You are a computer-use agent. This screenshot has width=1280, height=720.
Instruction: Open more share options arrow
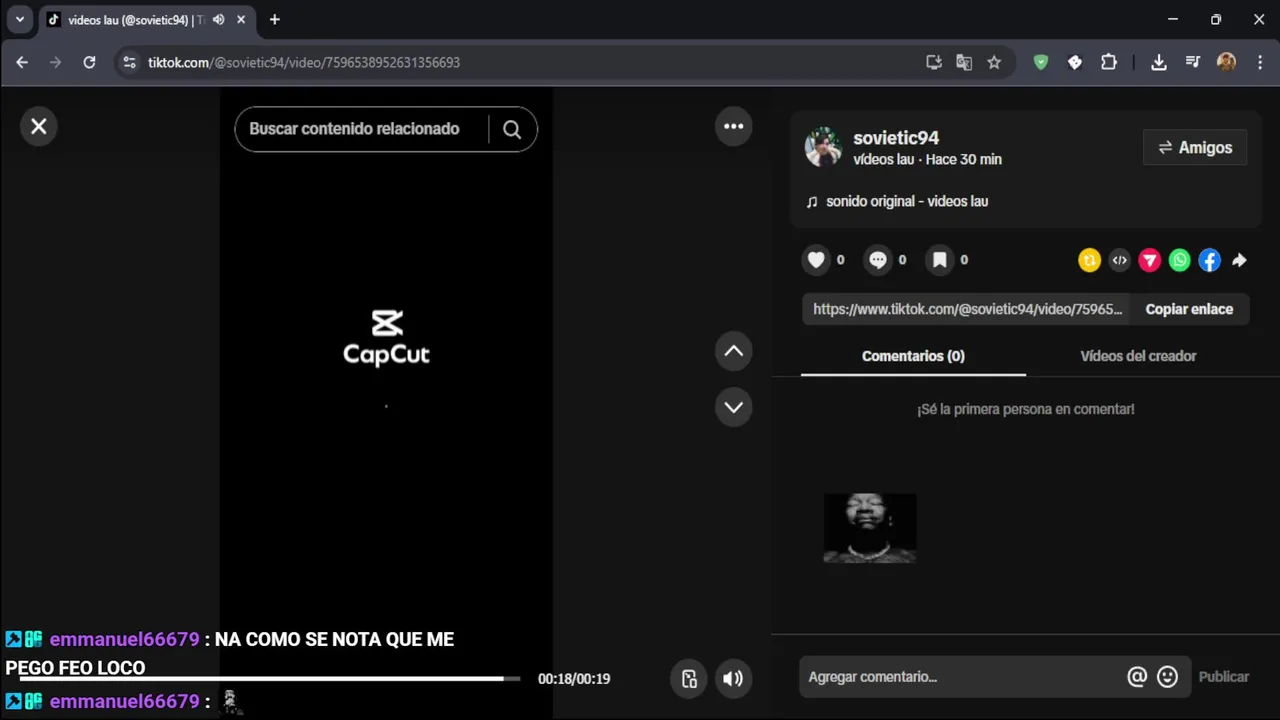(1239, 260)
